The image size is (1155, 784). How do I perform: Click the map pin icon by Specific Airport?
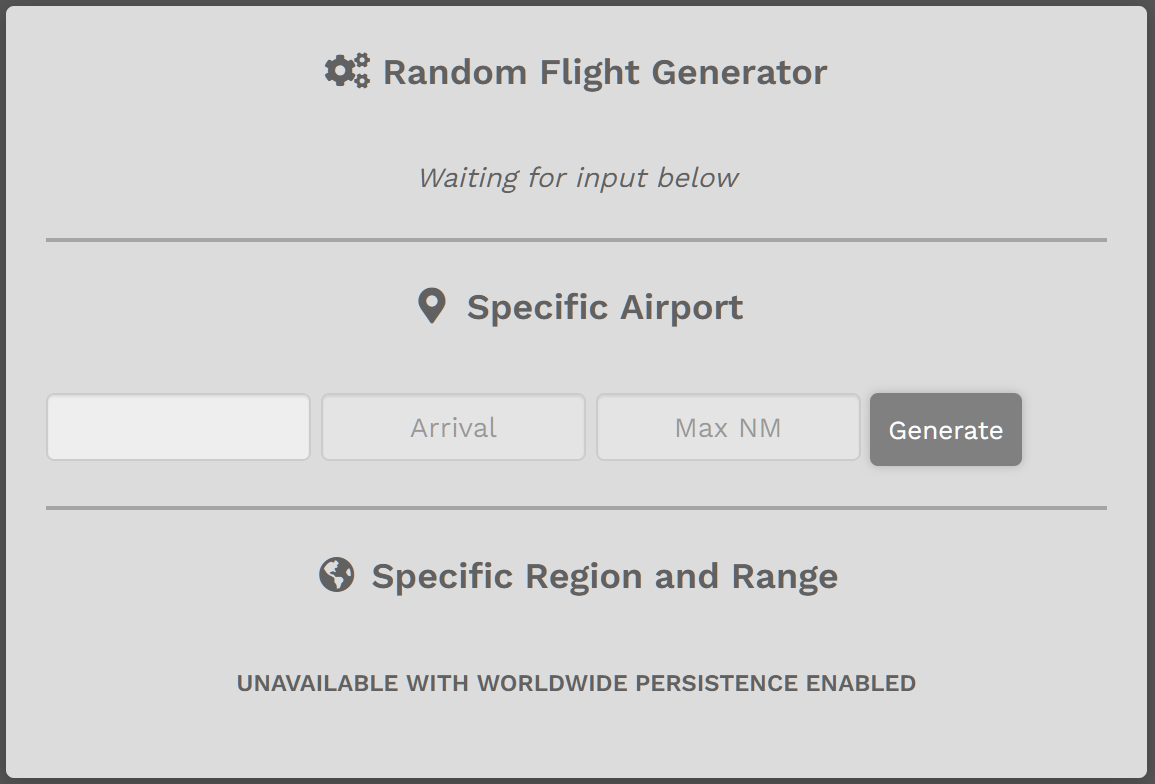click(432, 306)
